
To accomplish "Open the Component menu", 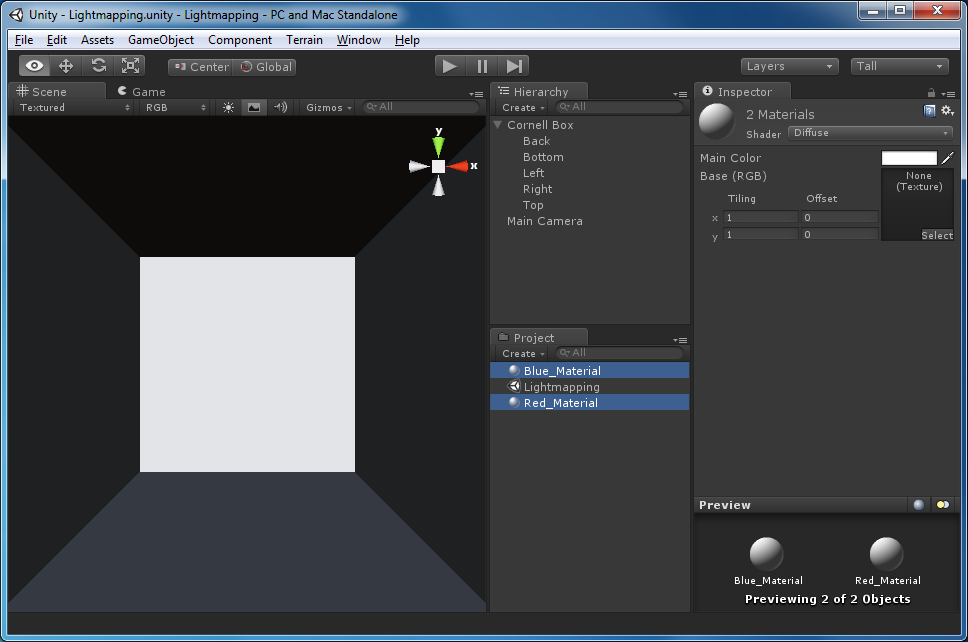I will [x=240, y=40].
